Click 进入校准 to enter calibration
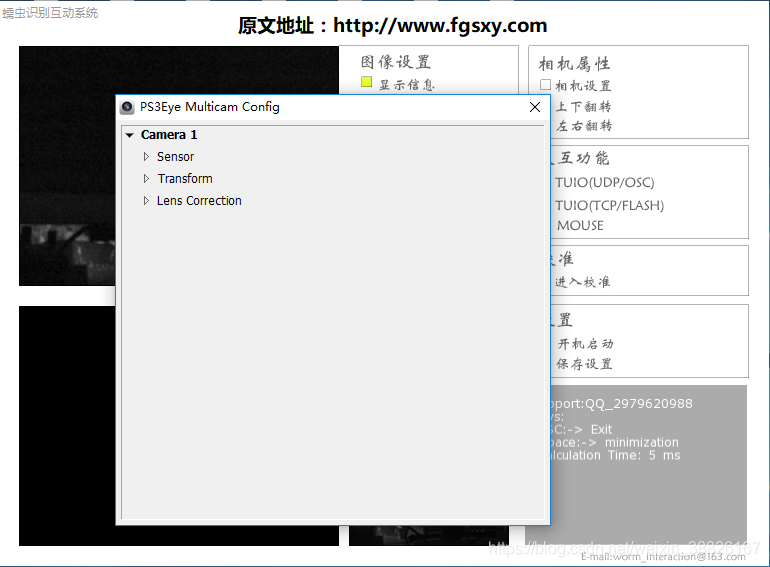 (x=582, y=282)
